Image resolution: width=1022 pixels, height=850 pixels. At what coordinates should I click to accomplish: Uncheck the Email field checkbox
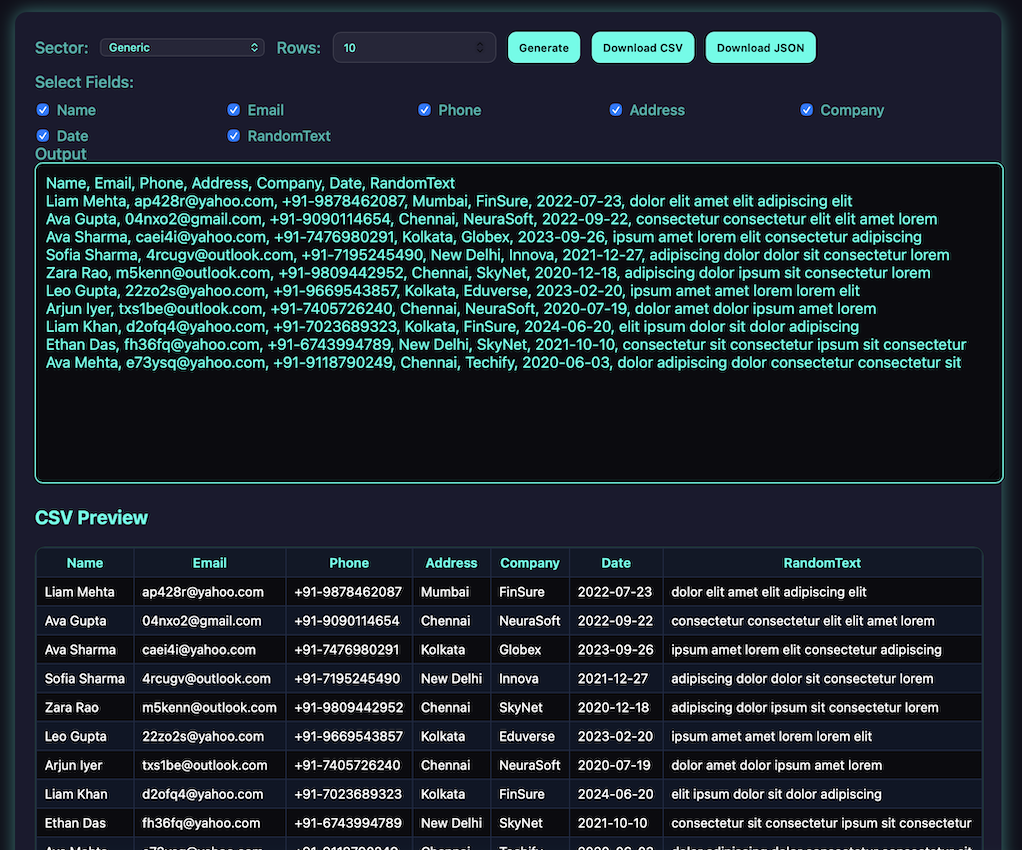click(233, 110)
